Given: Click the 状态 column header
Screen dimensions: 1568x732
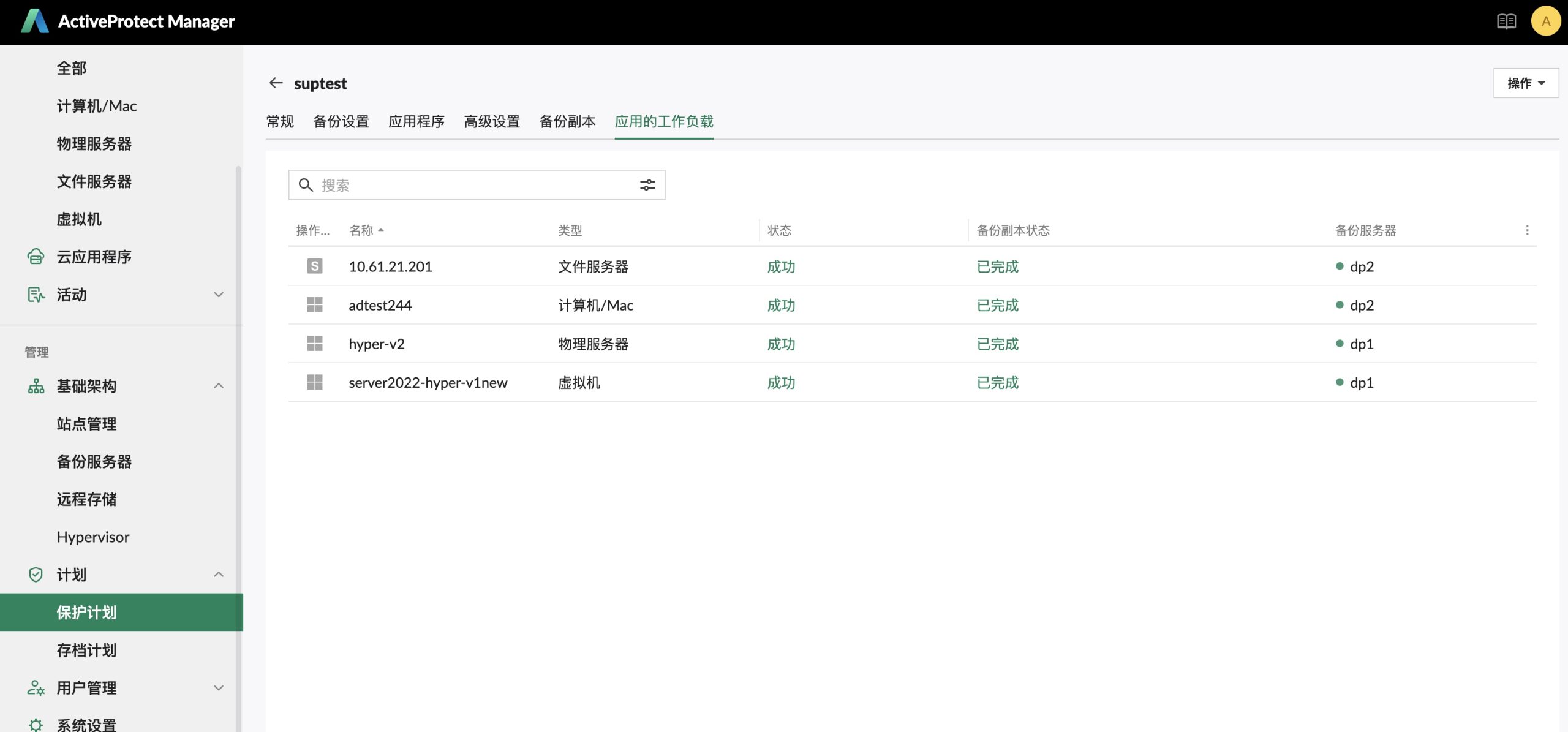Looking at the screenshot, I should tap(779, 230).
